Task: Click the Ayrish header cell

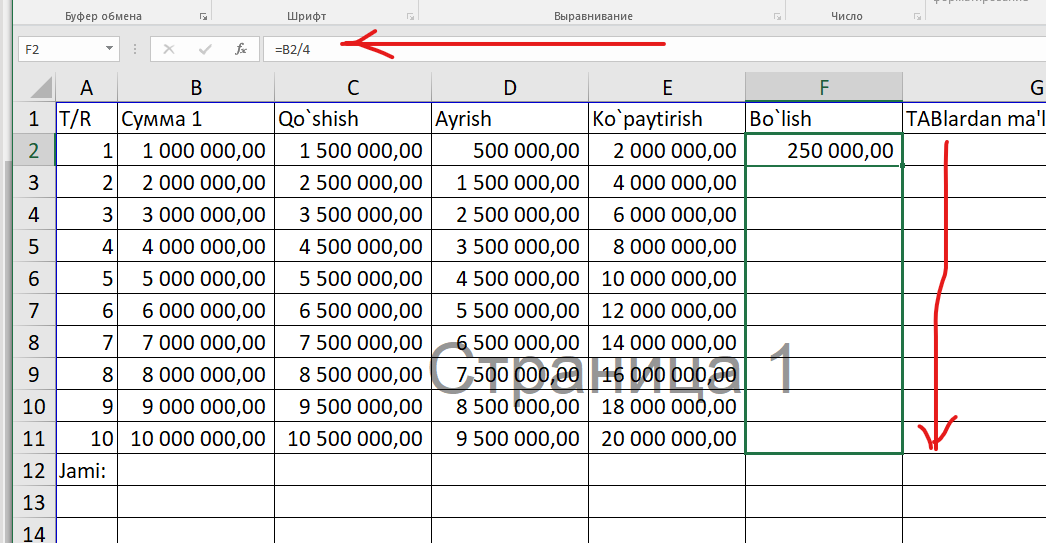Action: pos(510,119)
